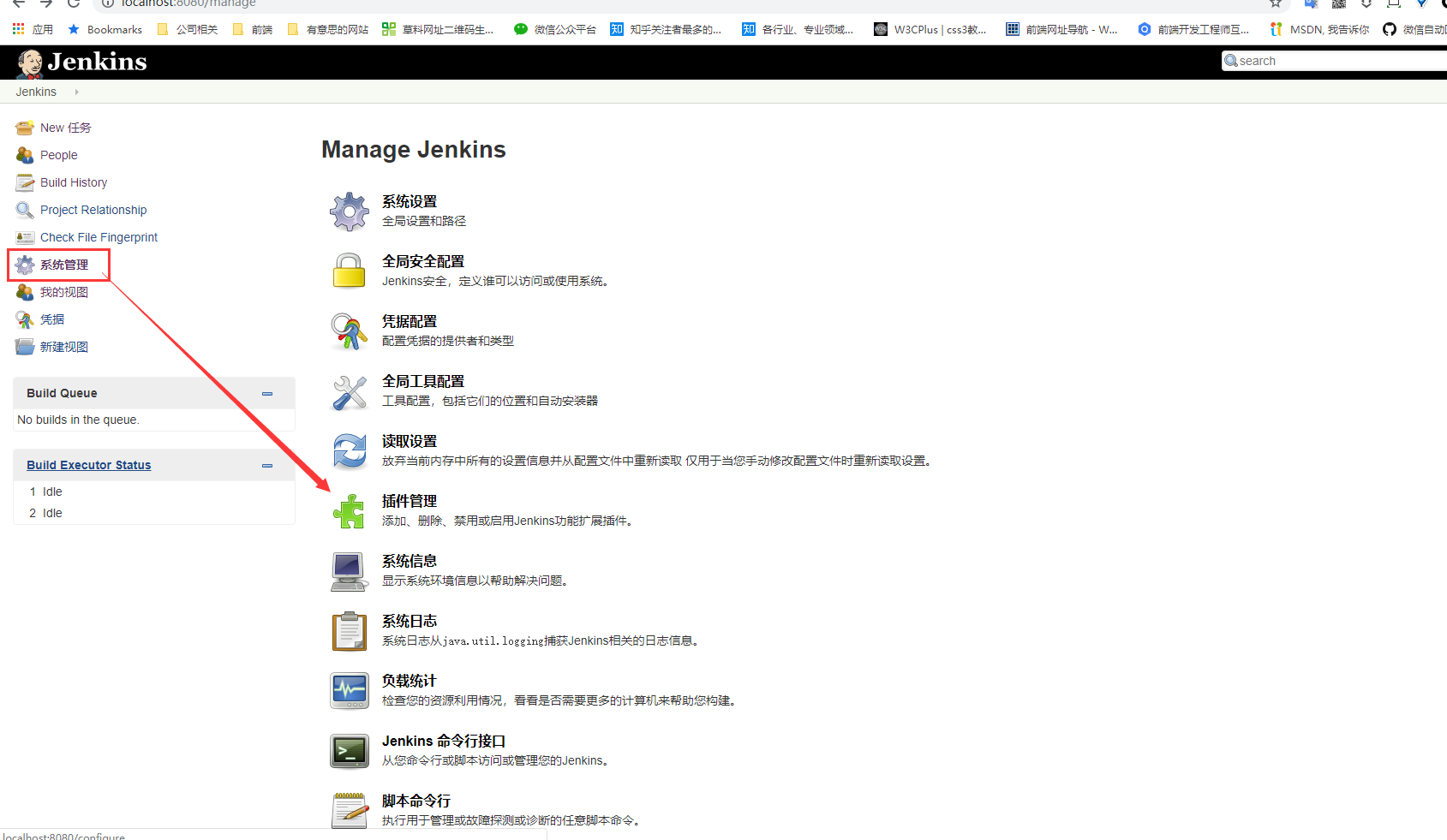The width and height of the screenshot is (1447, 840).
Task: Click the People sidebar icon
Action: pos(25,155)
